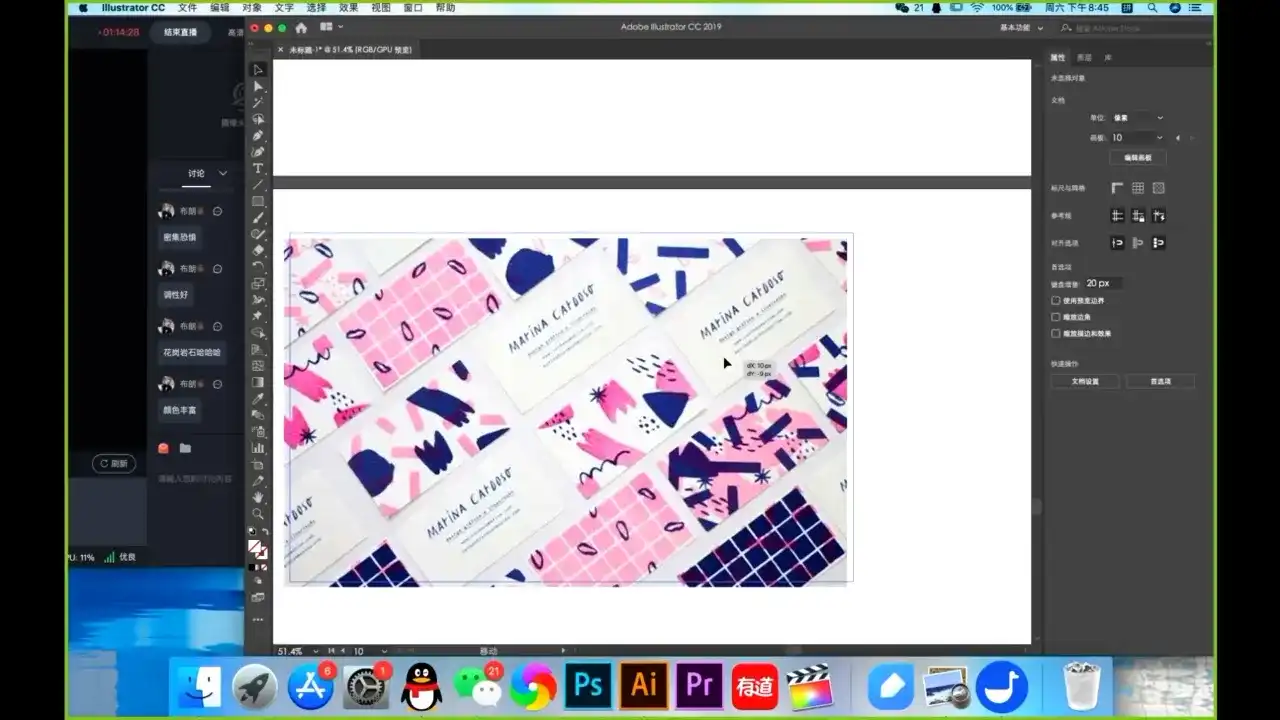Viewport: 1280px width, 720px height.
Task: Enable 使用预览边界 checkbox
Action: click(1056, 300)
